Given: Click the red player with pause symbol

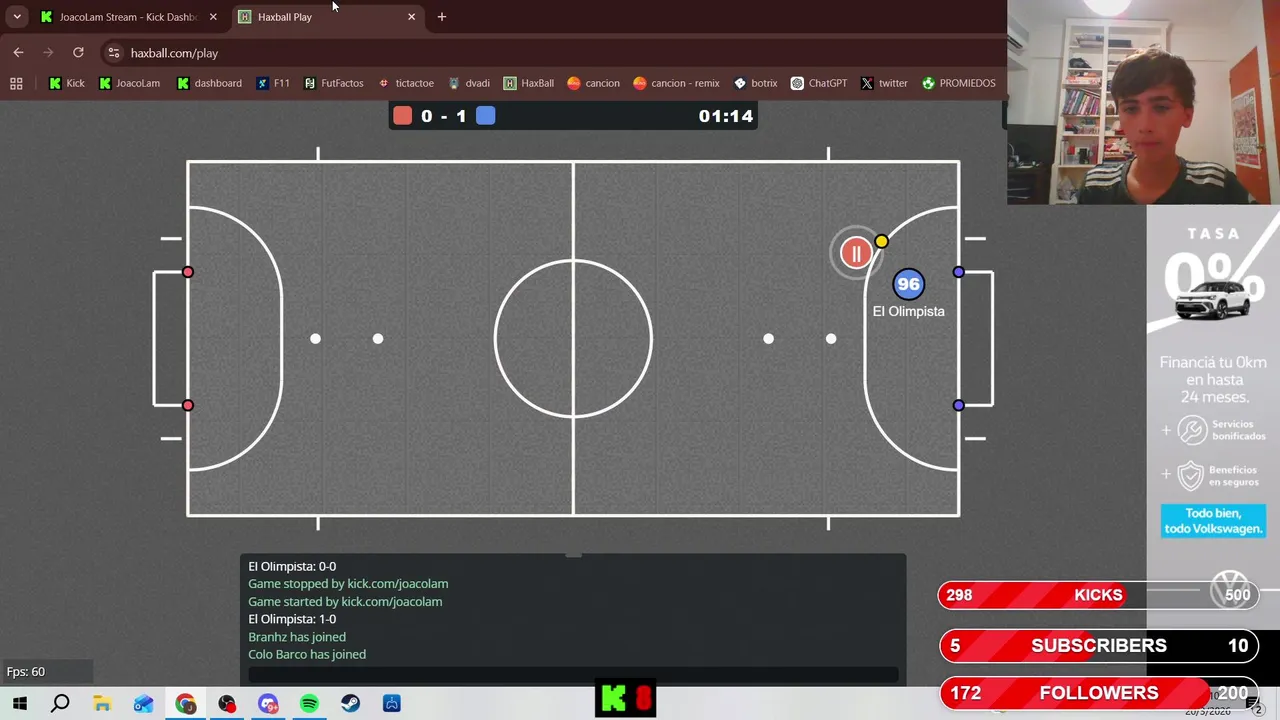Looking at the screenshot, I should tap(856, 254).
